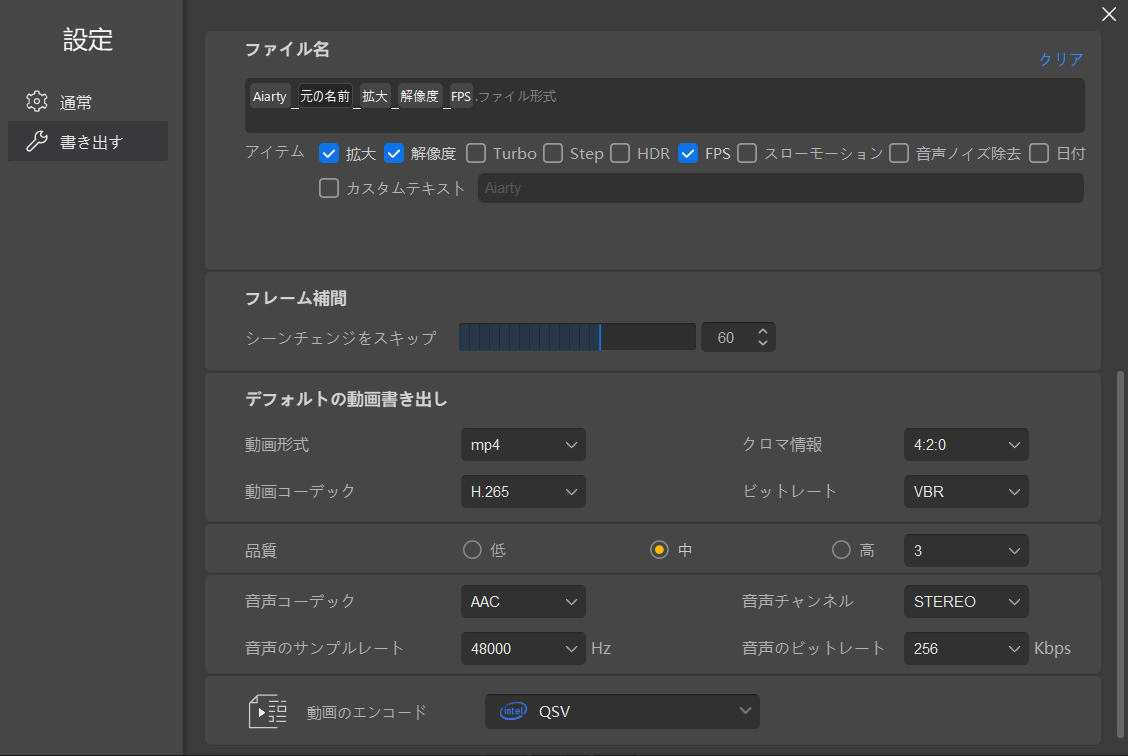Click the wrench icon for 書き出す
Image resolution: width=1128 pixels, height=756 pixels.
coord(37,141)
